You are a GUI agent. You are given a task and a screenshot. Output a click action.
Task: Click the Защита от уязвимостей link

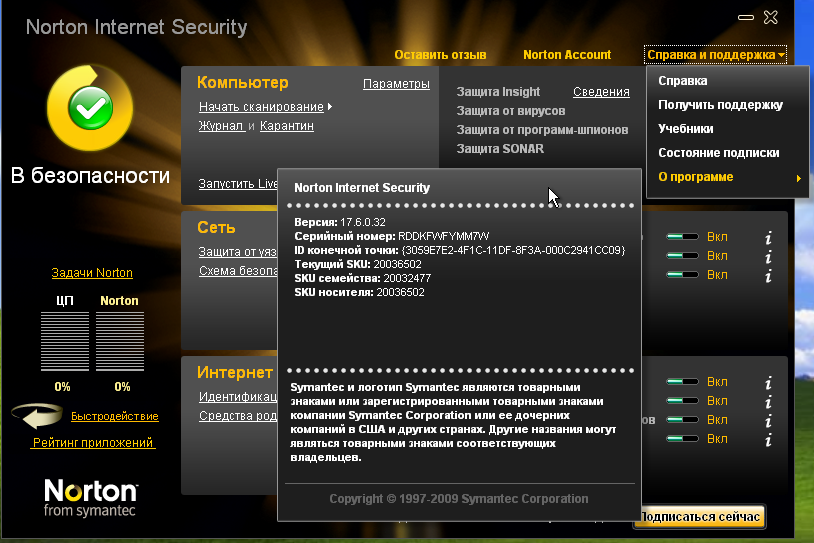tap(237, 251)
